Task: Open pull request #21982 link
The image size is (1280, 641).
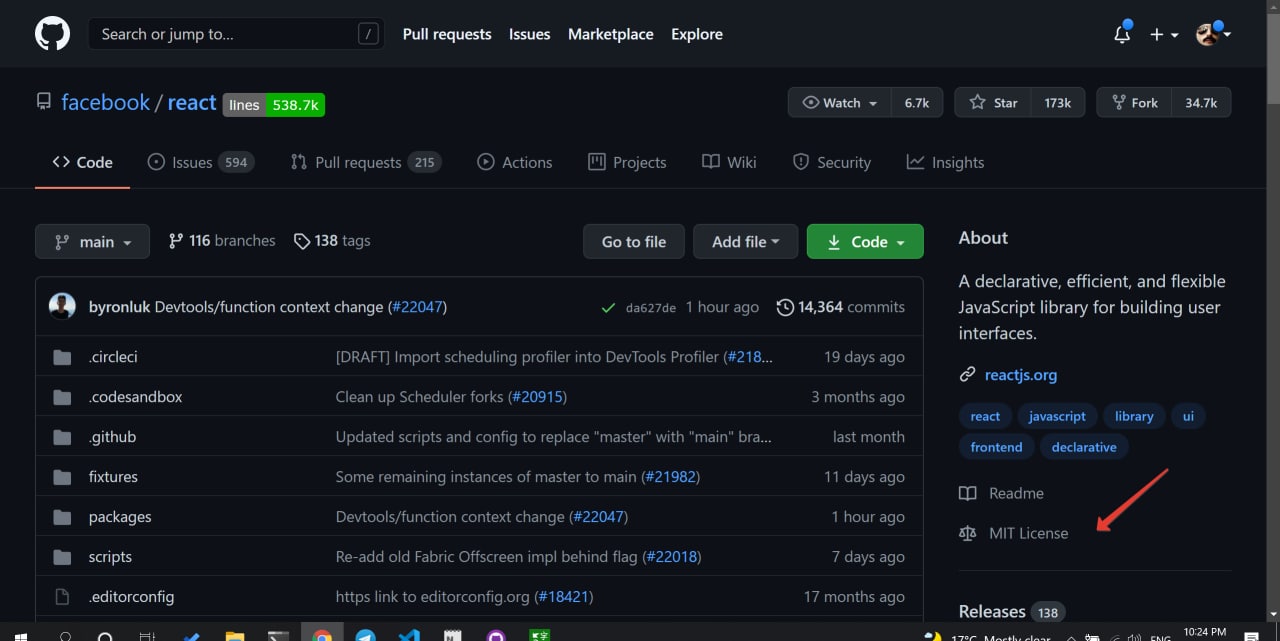Action: 670,477
